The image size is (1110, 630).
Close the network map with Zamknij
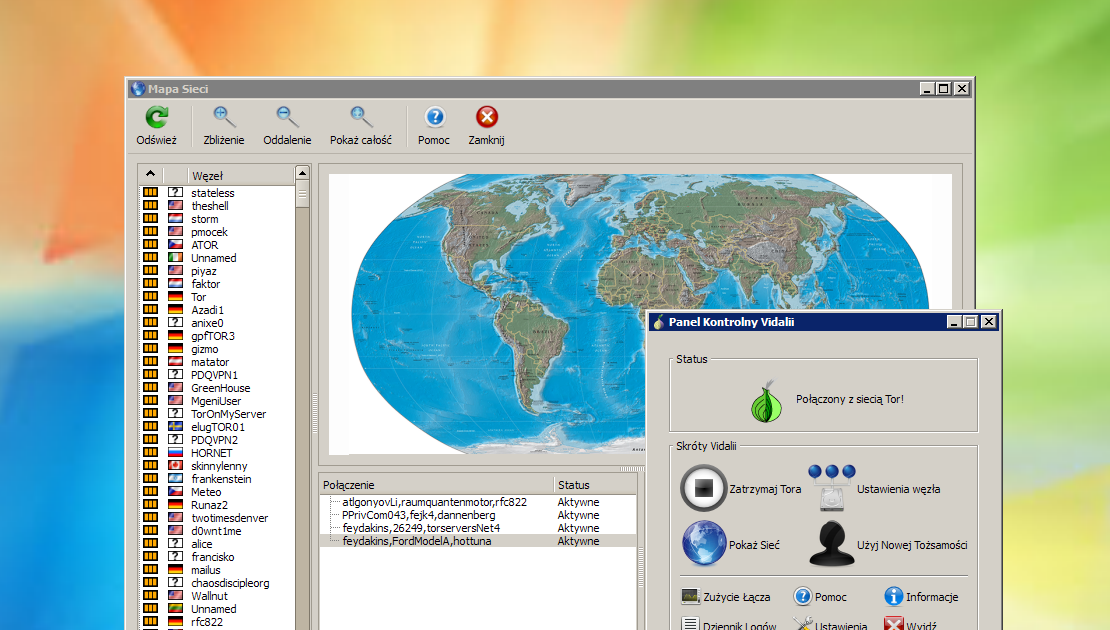[x=486, y=126]
